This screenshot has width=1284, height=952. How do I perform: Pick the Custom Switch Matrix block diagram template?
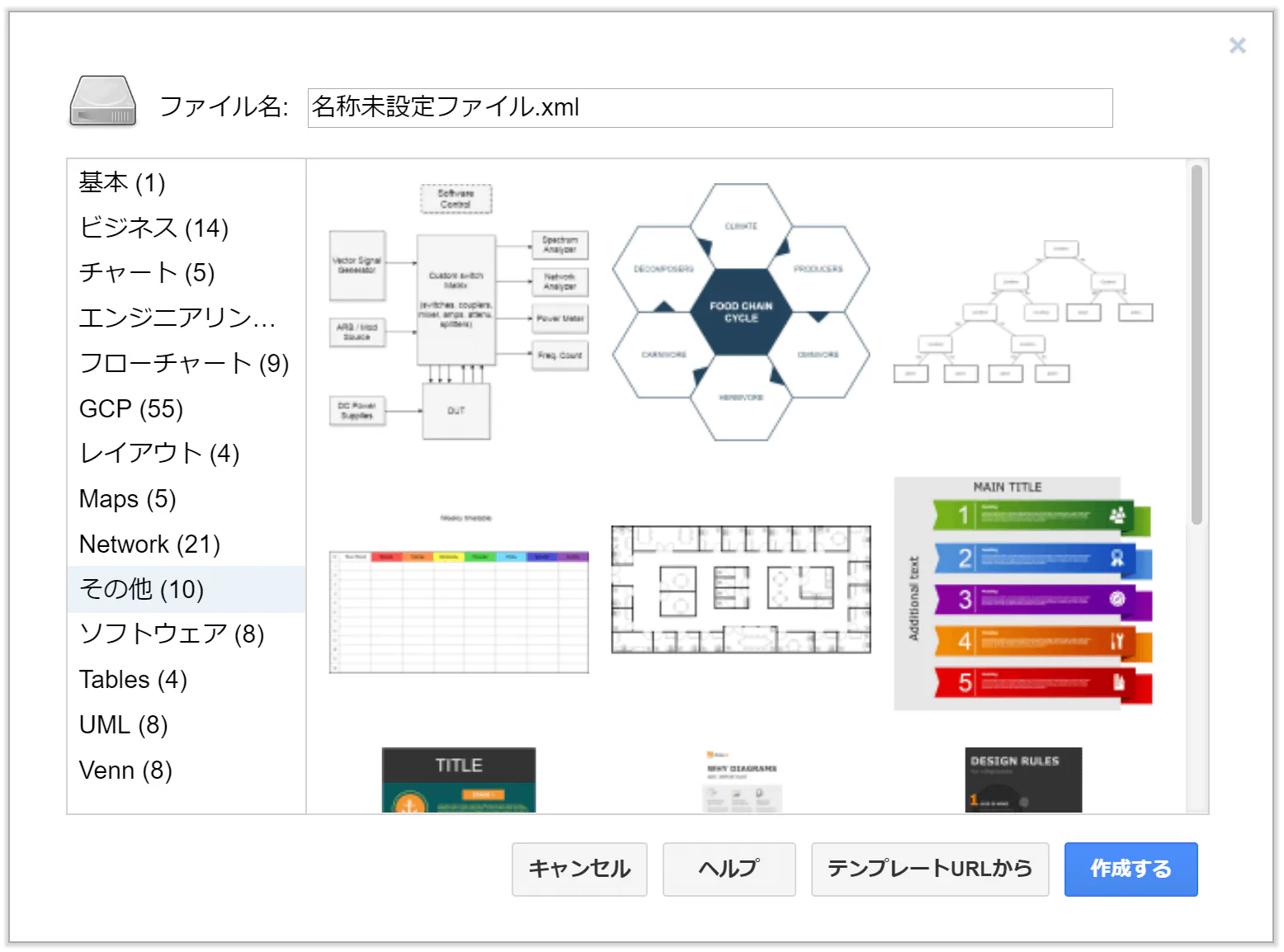pyautogui.click(x=459, y=312)
